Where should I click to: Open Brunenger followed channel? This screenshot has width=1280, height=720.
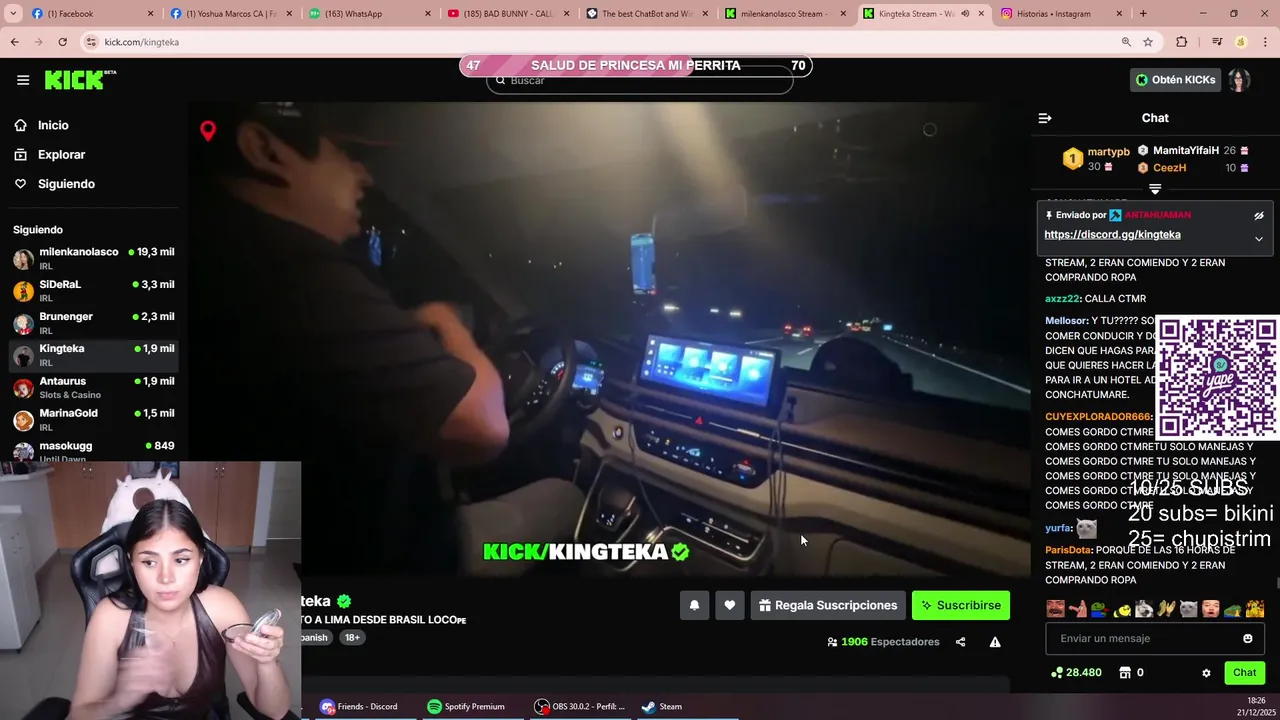(x=94, y=322)
